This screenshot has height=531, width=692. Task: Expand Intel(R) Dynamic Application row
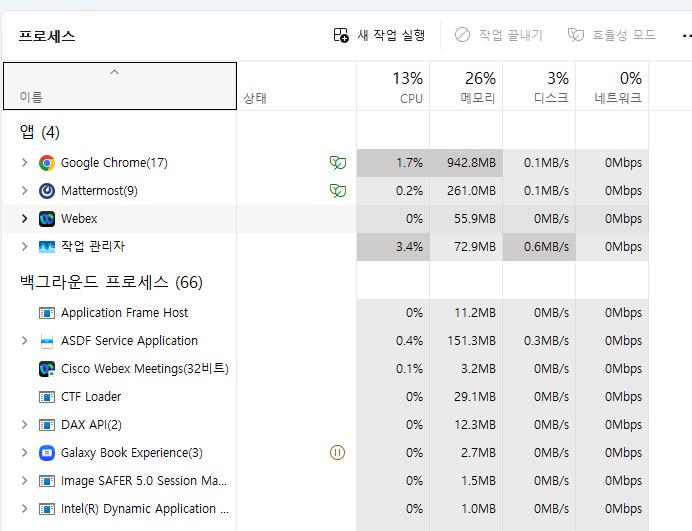point(25,508)
